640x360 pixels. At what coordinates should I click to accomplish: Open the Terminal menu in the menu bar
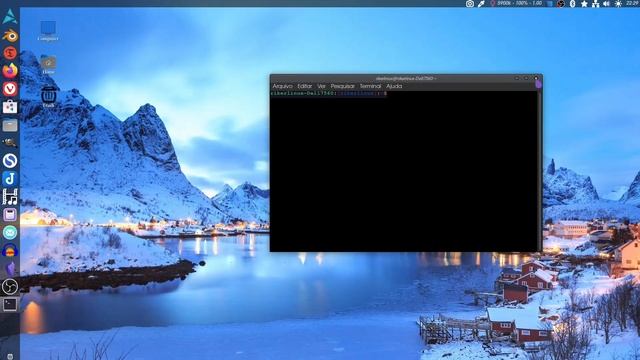(x=370, y=86)
